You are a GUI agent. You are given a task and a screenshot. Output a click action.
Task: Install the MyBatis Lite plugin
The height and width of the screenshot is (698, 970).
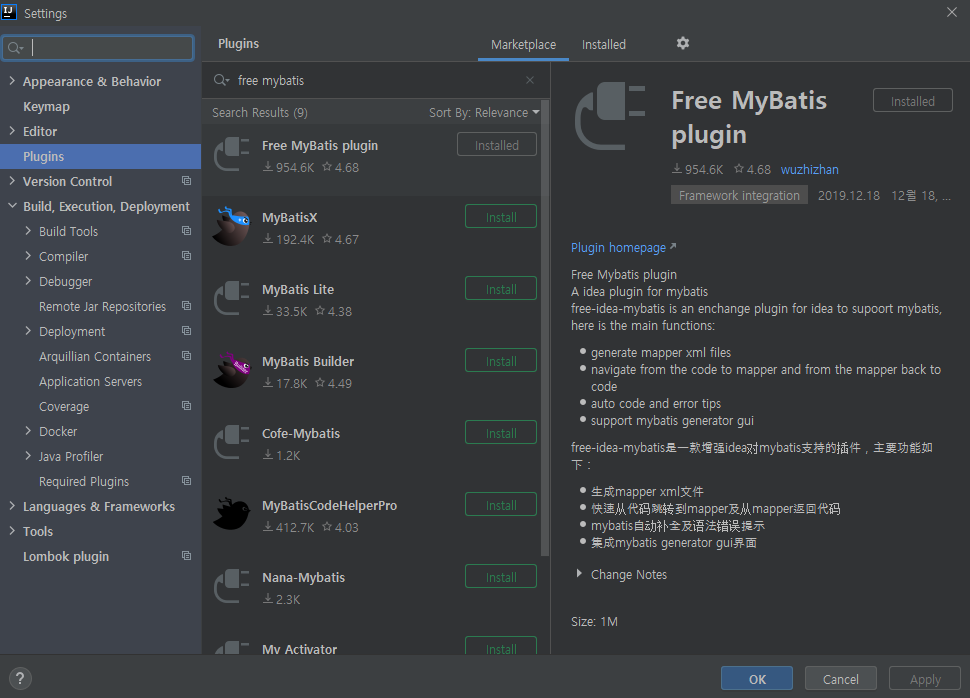pyautogui.click(x=500, y=289)
